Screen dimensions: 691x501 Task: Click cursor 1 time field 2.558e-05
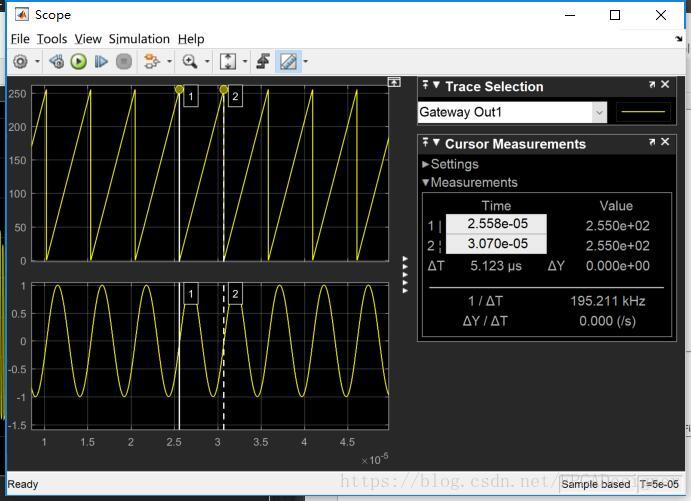(x=496, y=224)
